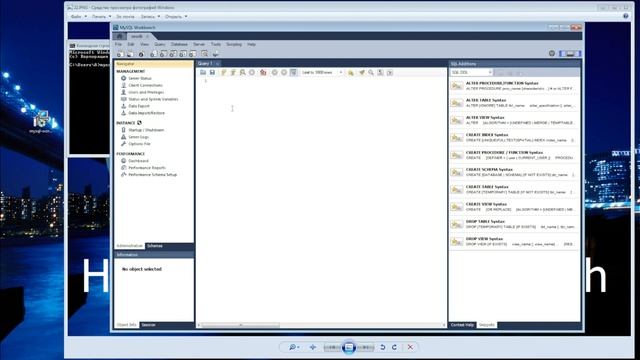Open the File menu in MySQL Workbench
The image size is (640, 360).
pyautogui.click(x=118, y=44)
